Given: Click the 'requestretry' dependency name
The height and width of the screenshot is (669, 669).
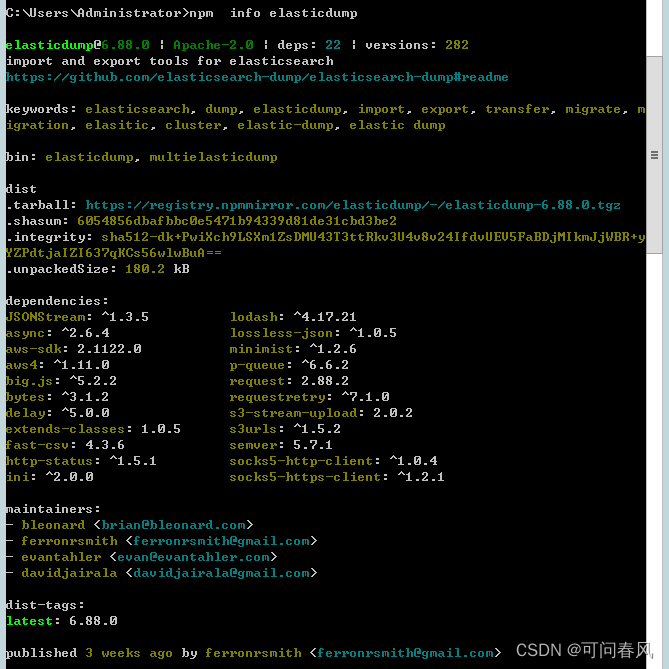Looking at the screenshot, I should [278, 397].
